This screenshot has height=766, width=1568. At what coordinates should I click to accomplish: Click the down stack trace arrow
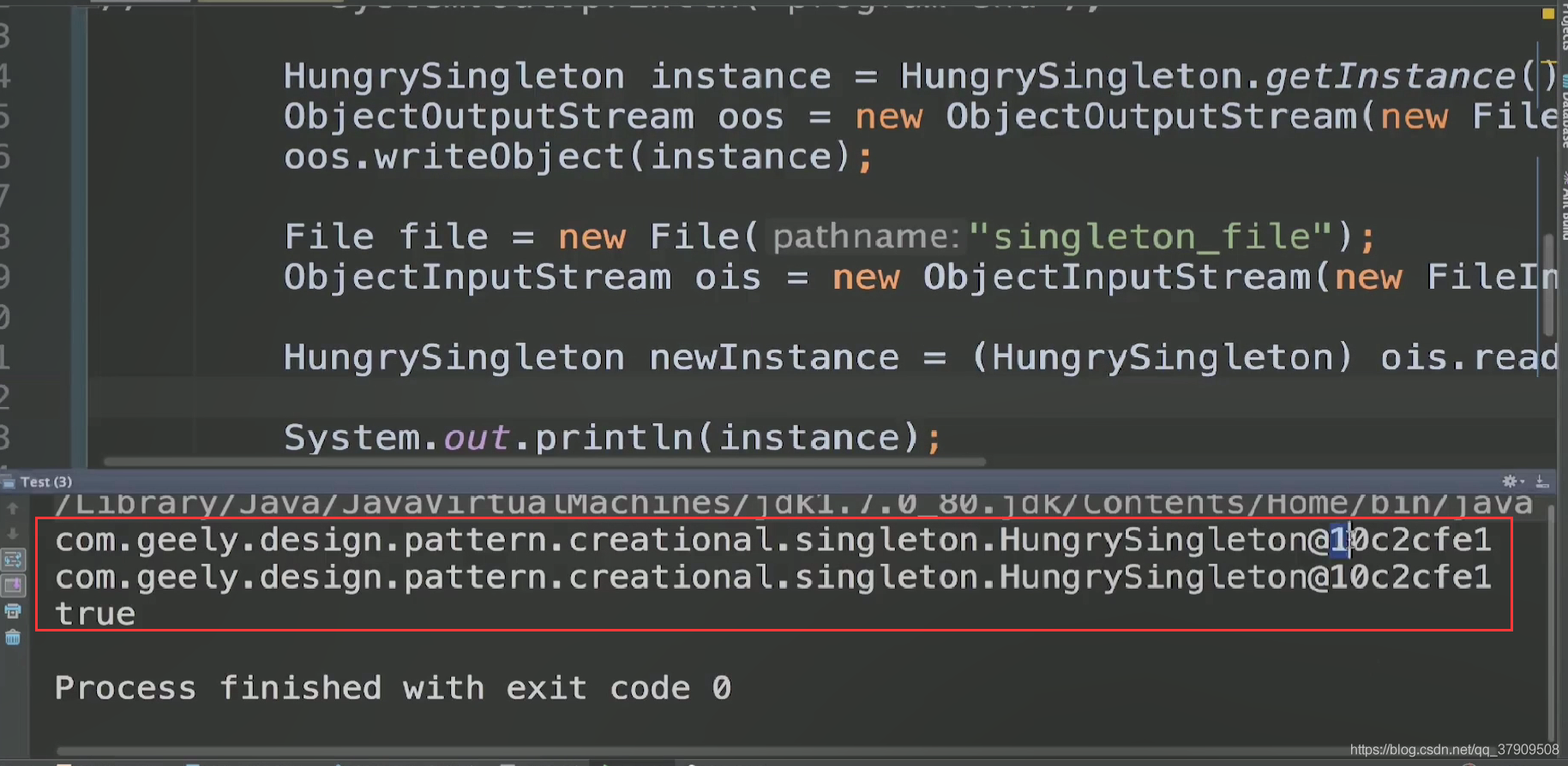coord(13,534)
